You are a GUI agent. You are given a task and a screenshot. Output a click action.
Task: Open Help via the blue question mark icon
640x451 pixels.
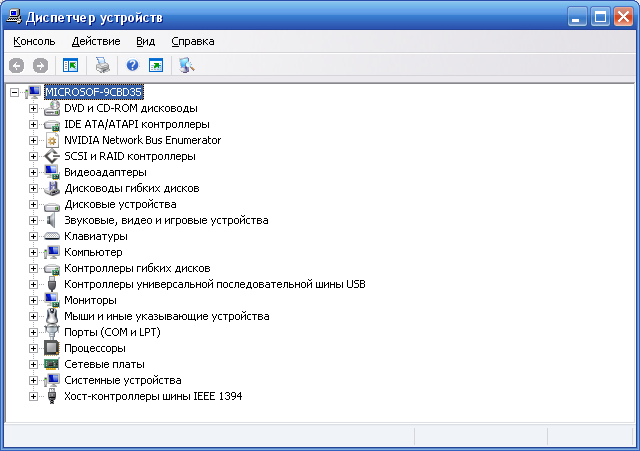pyautogui.click(x=132, y=65)
